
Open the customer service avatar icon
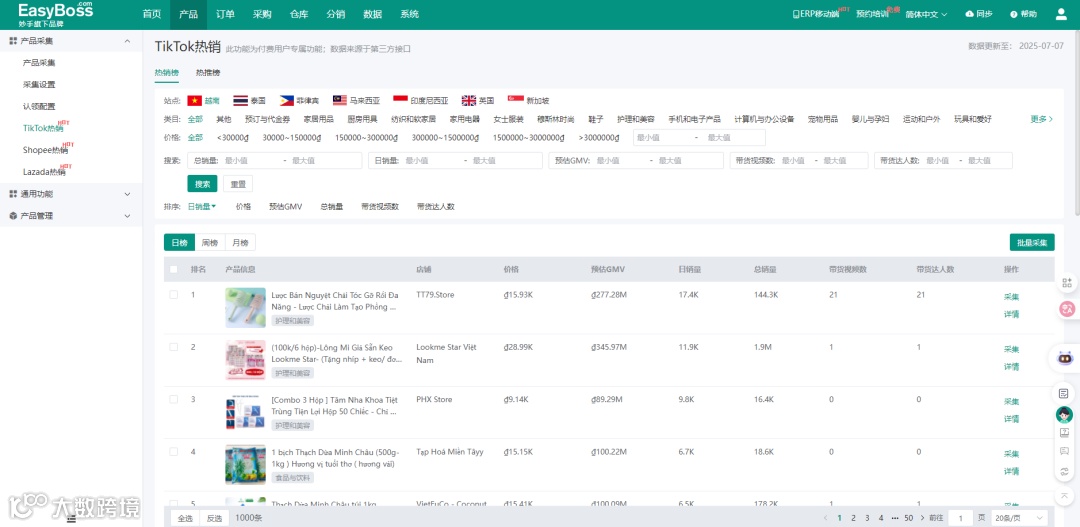tap(1065, 415)
